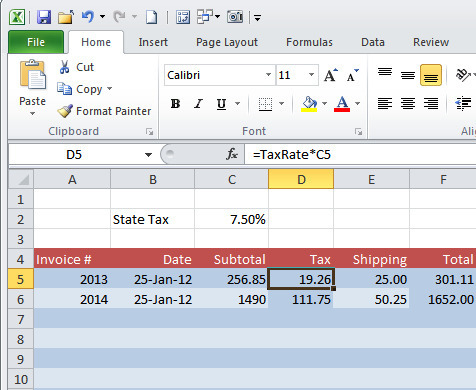Image resolution: width=476 pixels, height=390 pixels.
Task: Toggle Align Text Left
Action: point(385,104)
